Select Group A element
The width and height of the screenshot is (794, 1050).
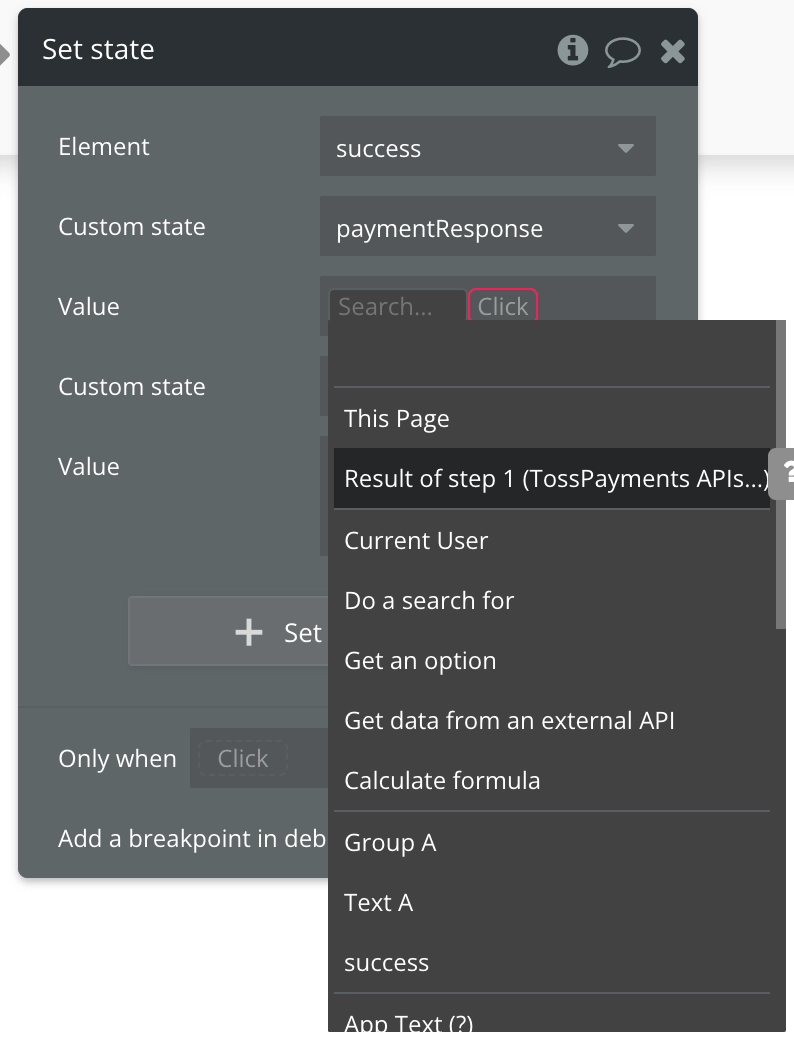point(390,843)
